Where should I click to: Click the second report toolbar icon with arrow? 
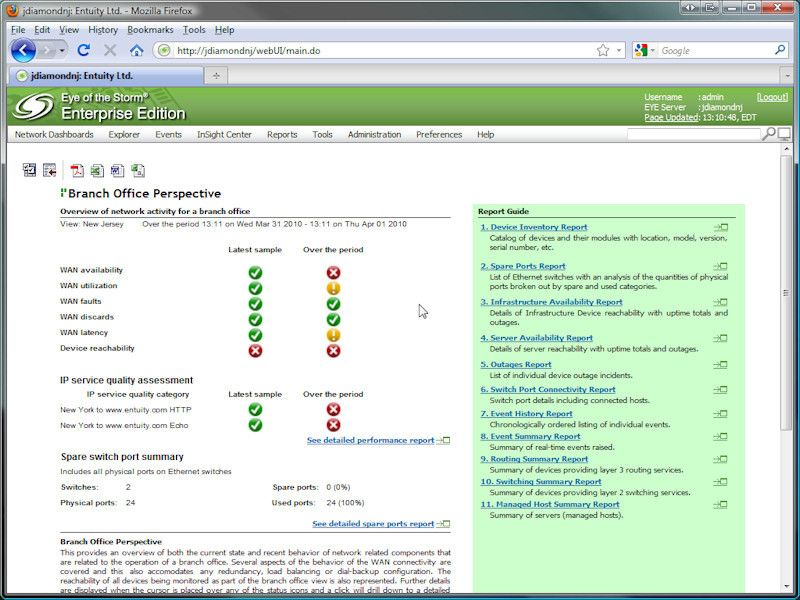[x=49, y=170]
